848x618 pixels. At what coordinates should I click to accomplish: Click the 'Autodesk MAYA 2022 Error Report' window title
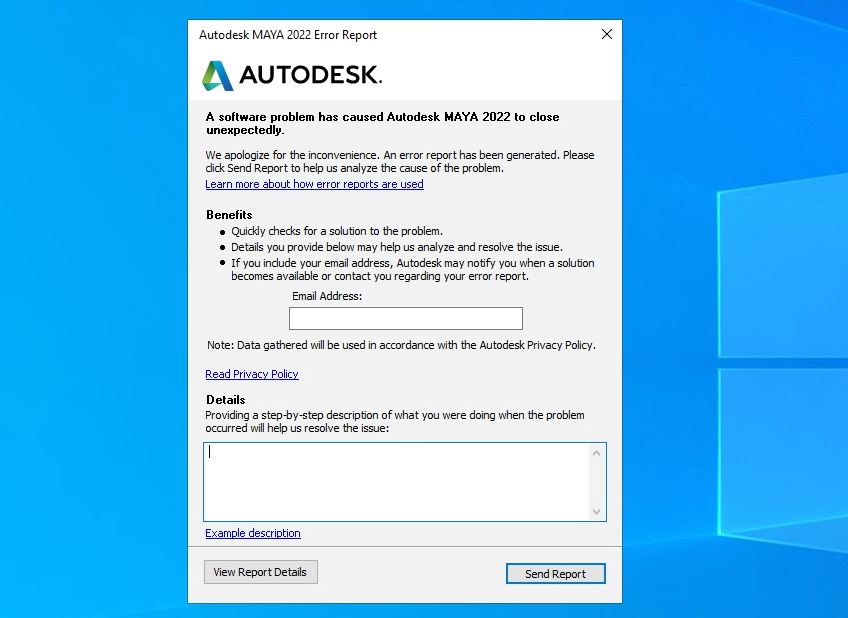288,35
